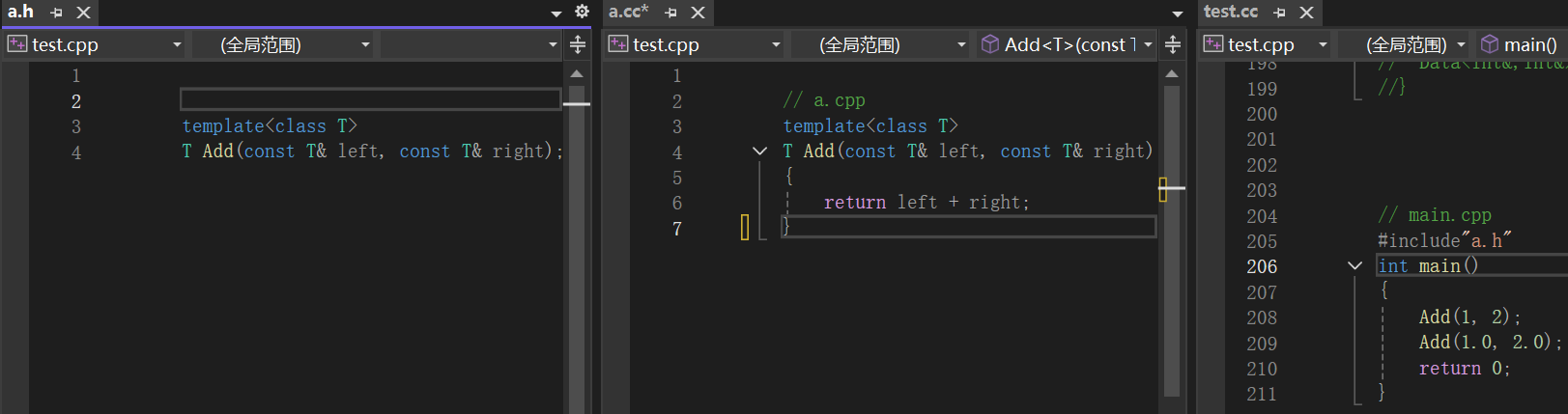
Task: Split the a.cc editor window
Action: (1173, 44)
